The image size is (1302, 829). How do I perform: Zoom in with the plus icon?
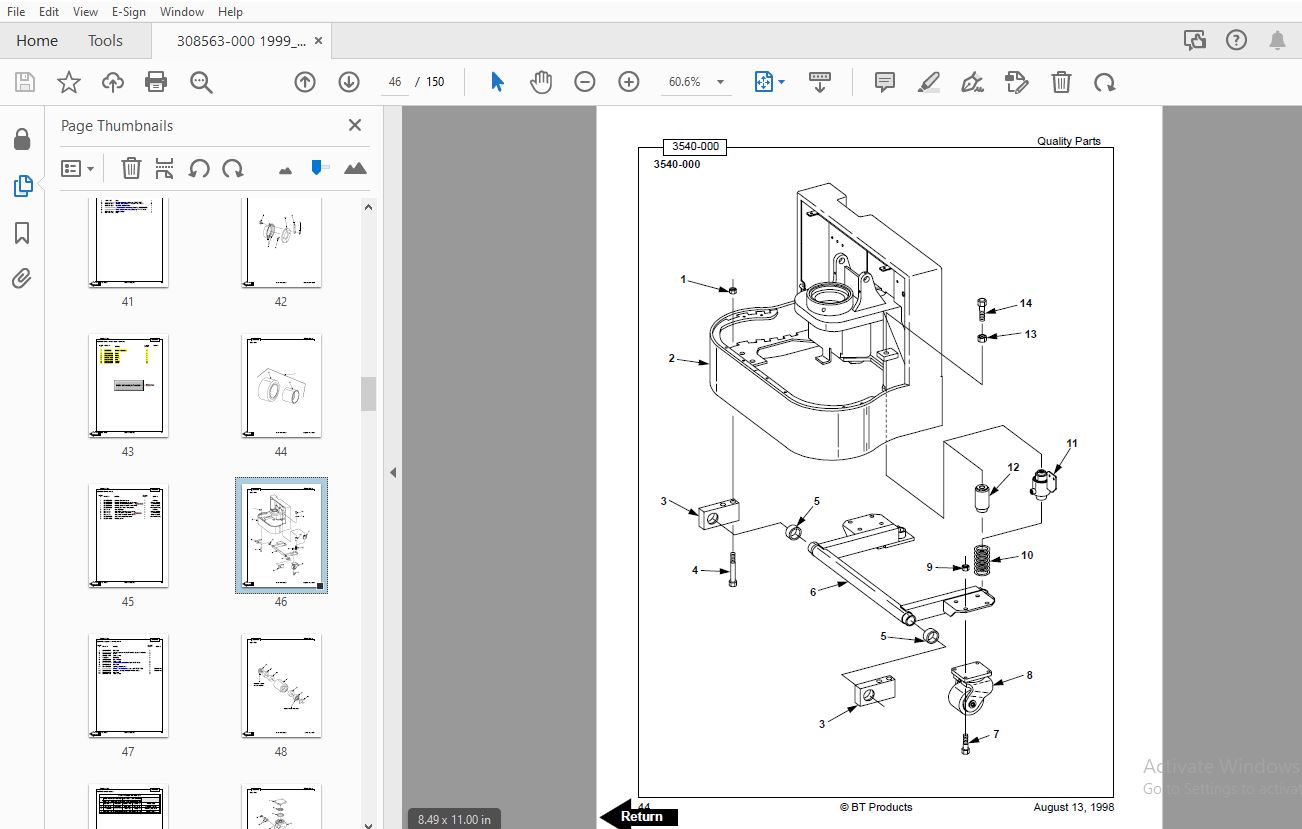[628, 82]
